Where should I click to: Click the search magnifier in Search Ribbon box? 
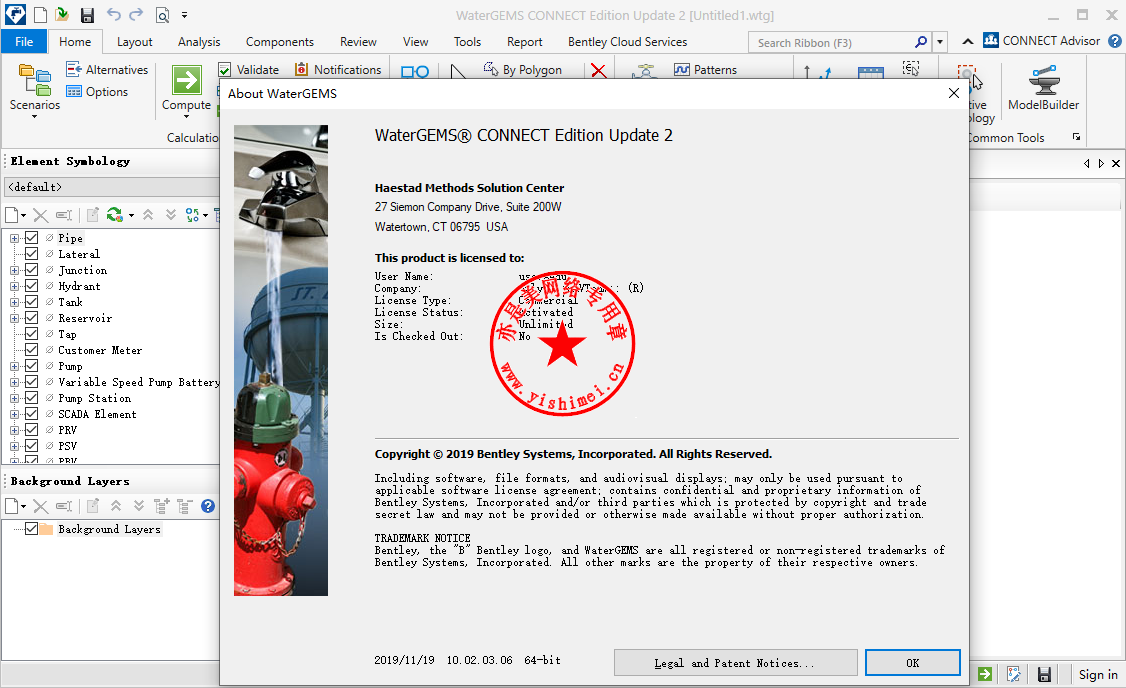click(x=921, y=42)
